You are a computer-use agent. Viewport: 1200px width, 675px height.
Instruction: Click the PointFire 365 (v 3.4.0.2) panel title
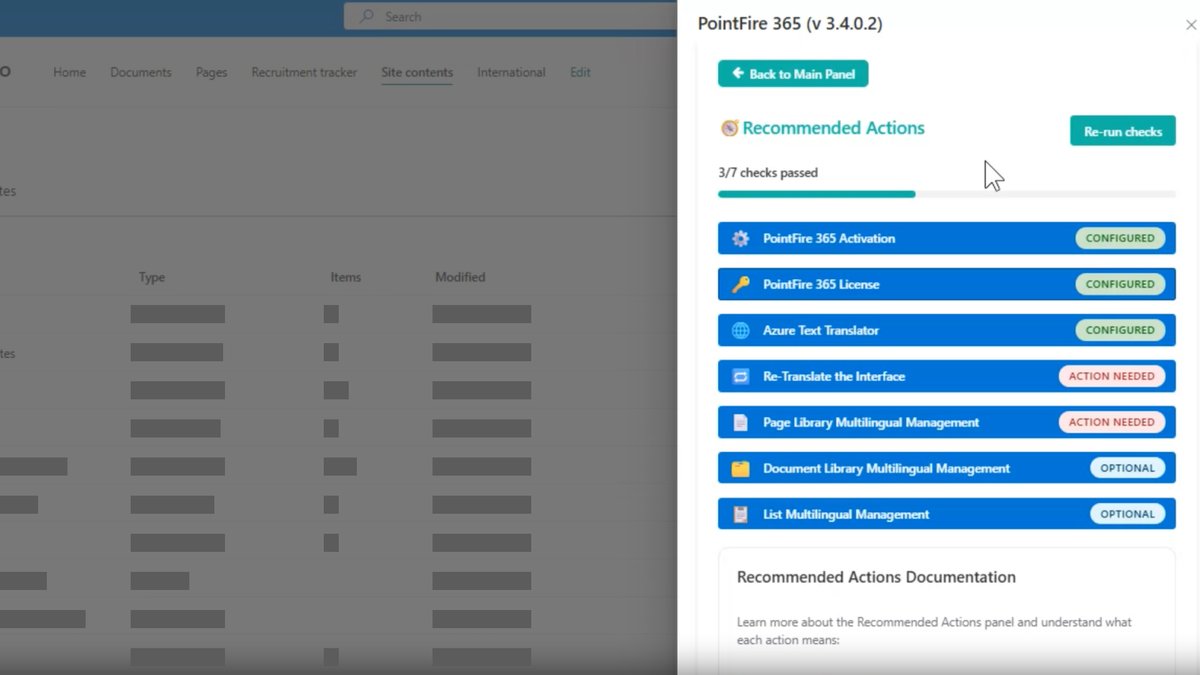(790, 23)
